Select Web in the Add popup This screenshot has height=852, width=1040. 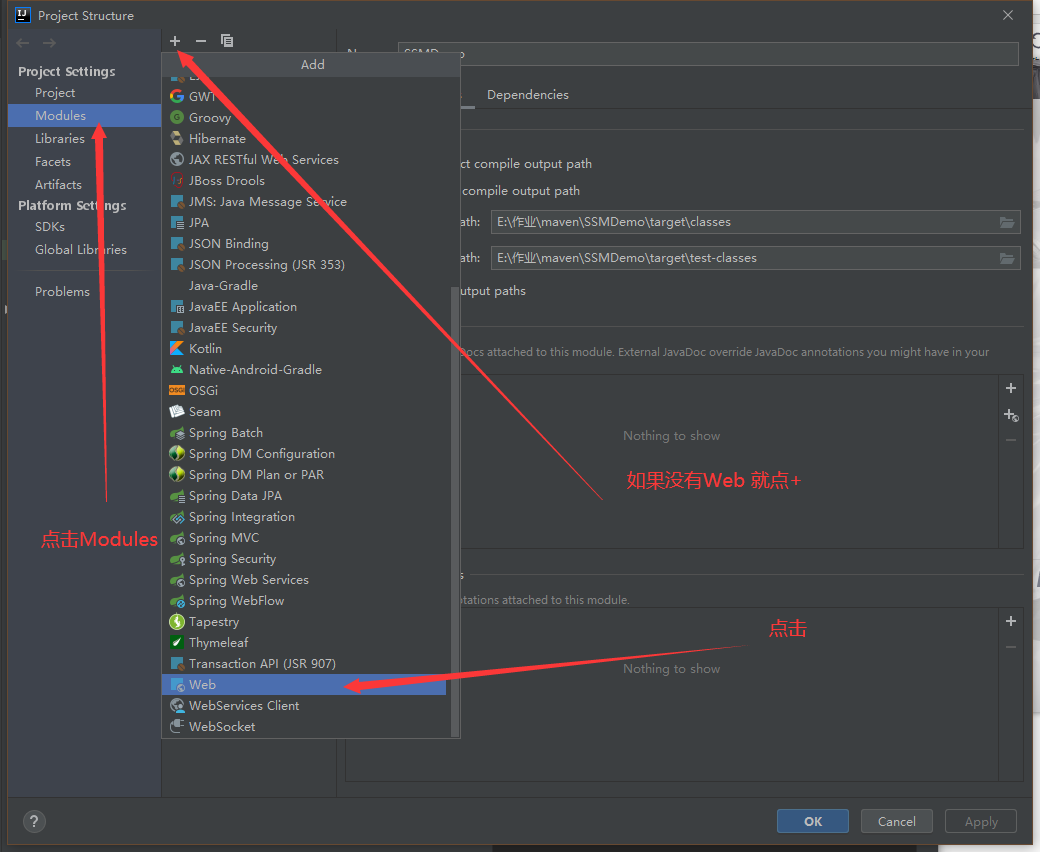click(x=304, y=684)
